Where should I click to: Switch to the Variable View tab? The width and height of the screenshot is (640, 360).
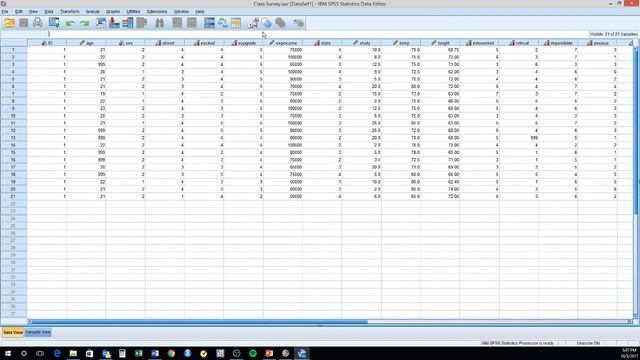tap(38, 332)
